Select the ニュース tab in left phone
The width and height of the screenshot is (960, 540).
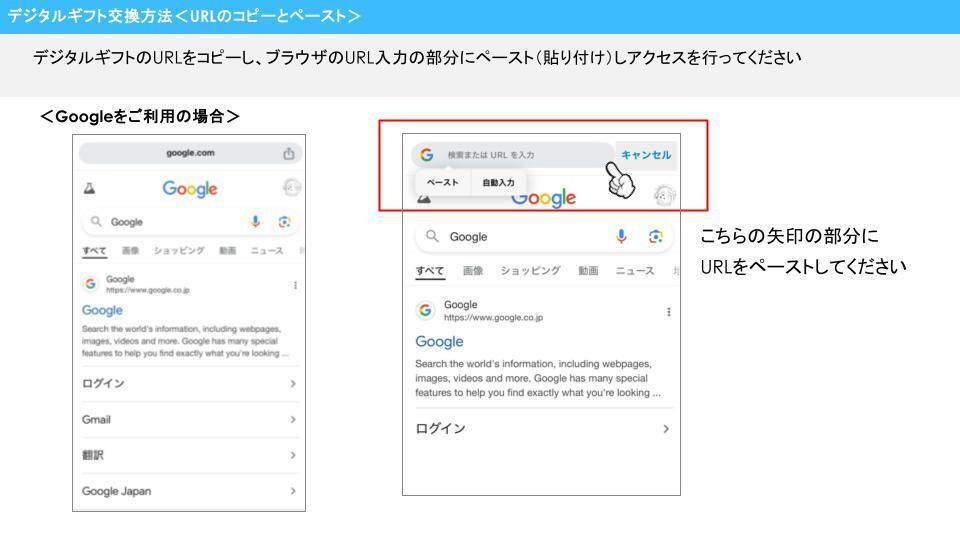[x=266, y=250]
